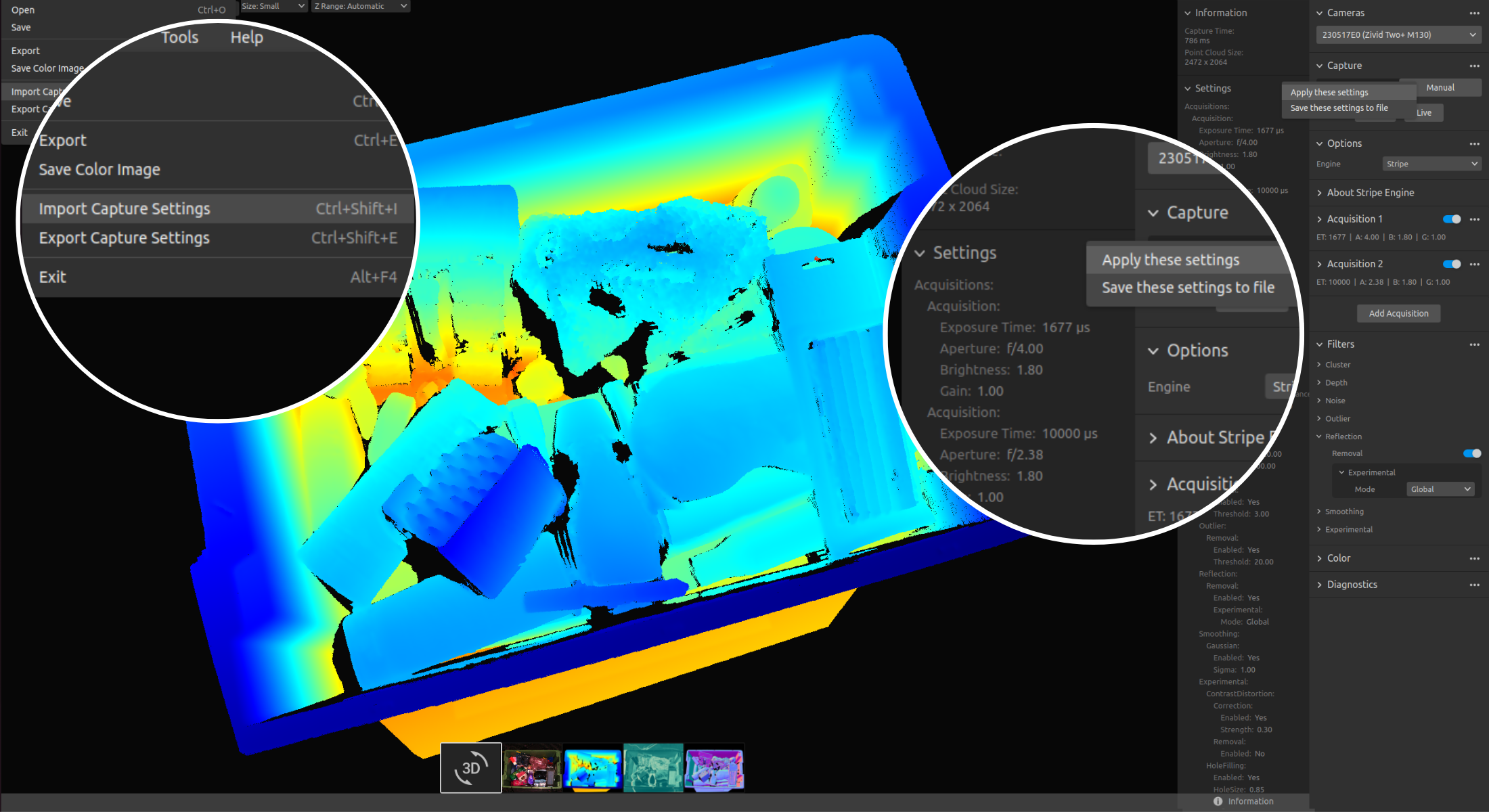Open Acquisition 1 three-dot more menu
The width and height of the screenshot is (1489, 812).
1474,219
